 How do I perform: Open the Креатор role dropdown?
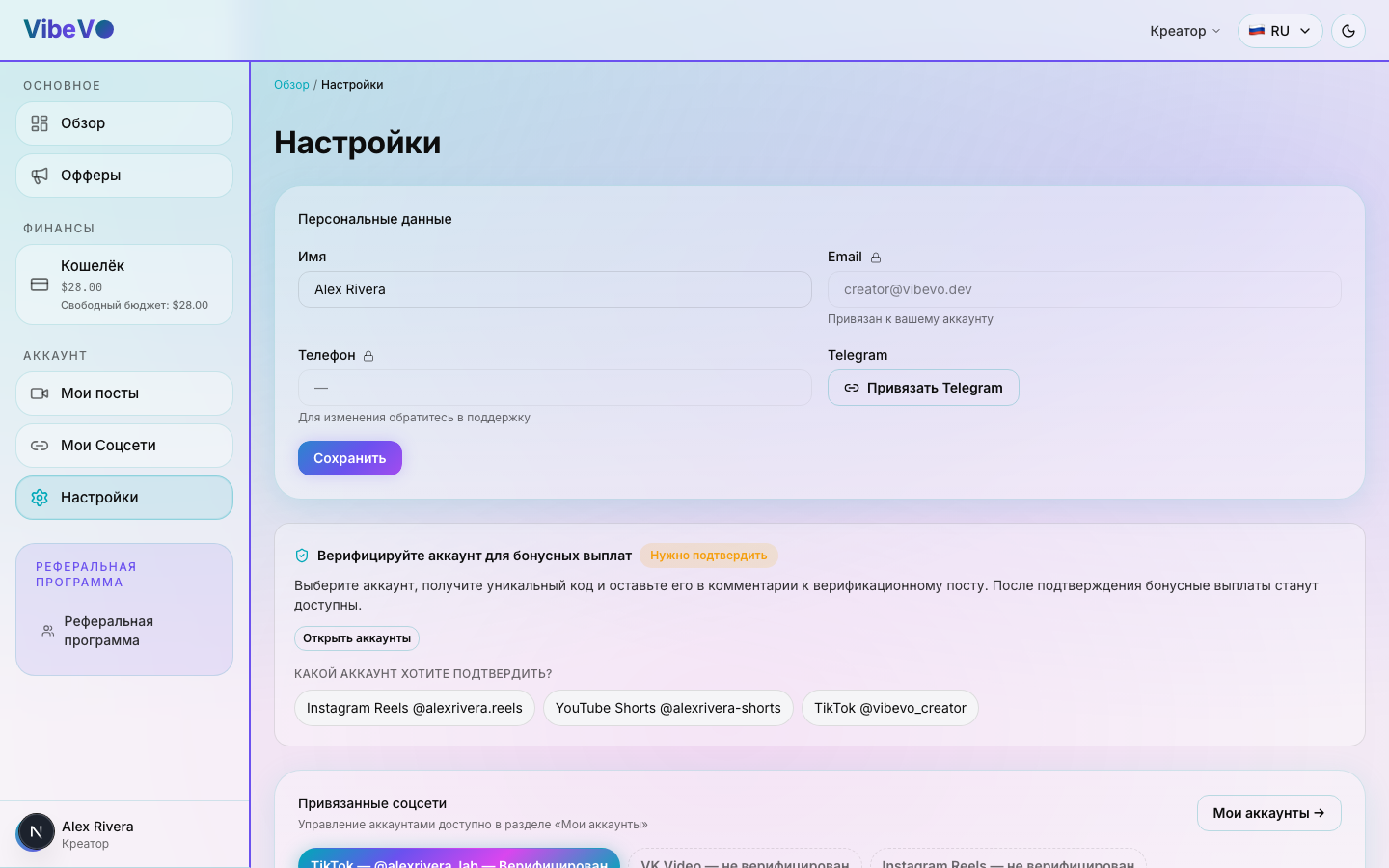click(1185, 31)
